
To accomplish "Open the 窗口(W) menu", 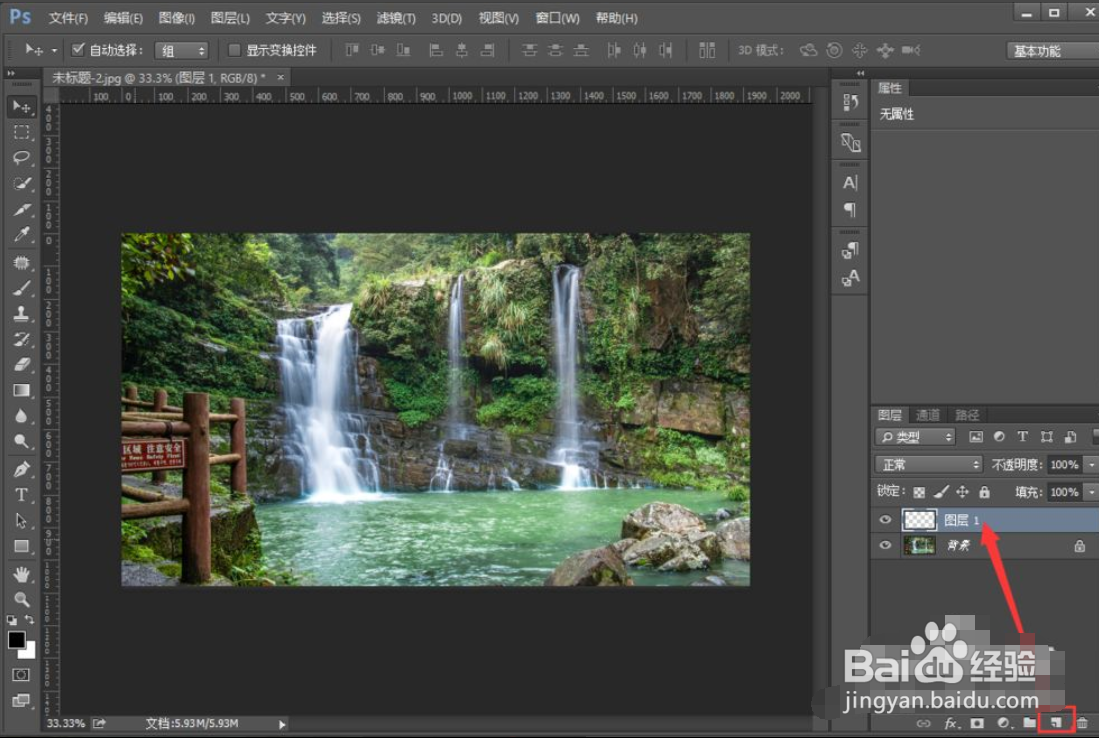I will [557, 18].
